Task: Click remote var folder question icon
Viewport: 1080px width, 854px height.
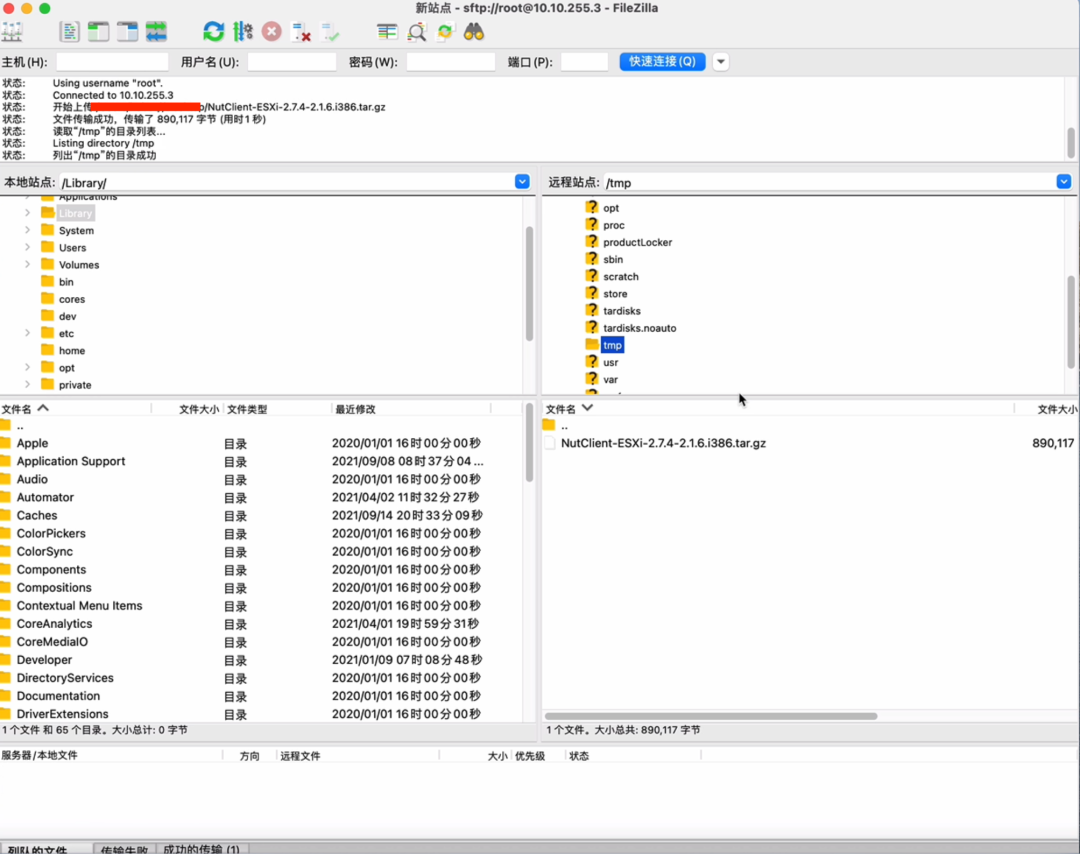Action: point(592,379)
